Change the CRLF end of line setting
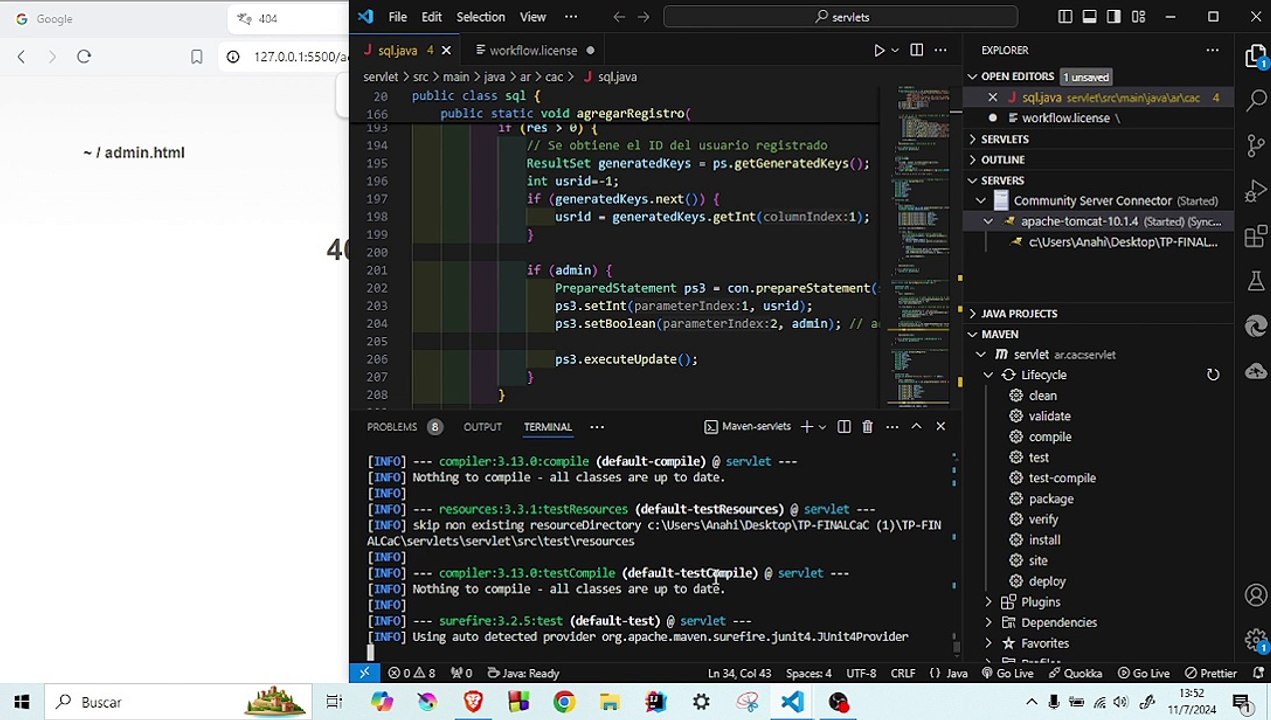The image size is (1271, 720). tap(903, 673)
